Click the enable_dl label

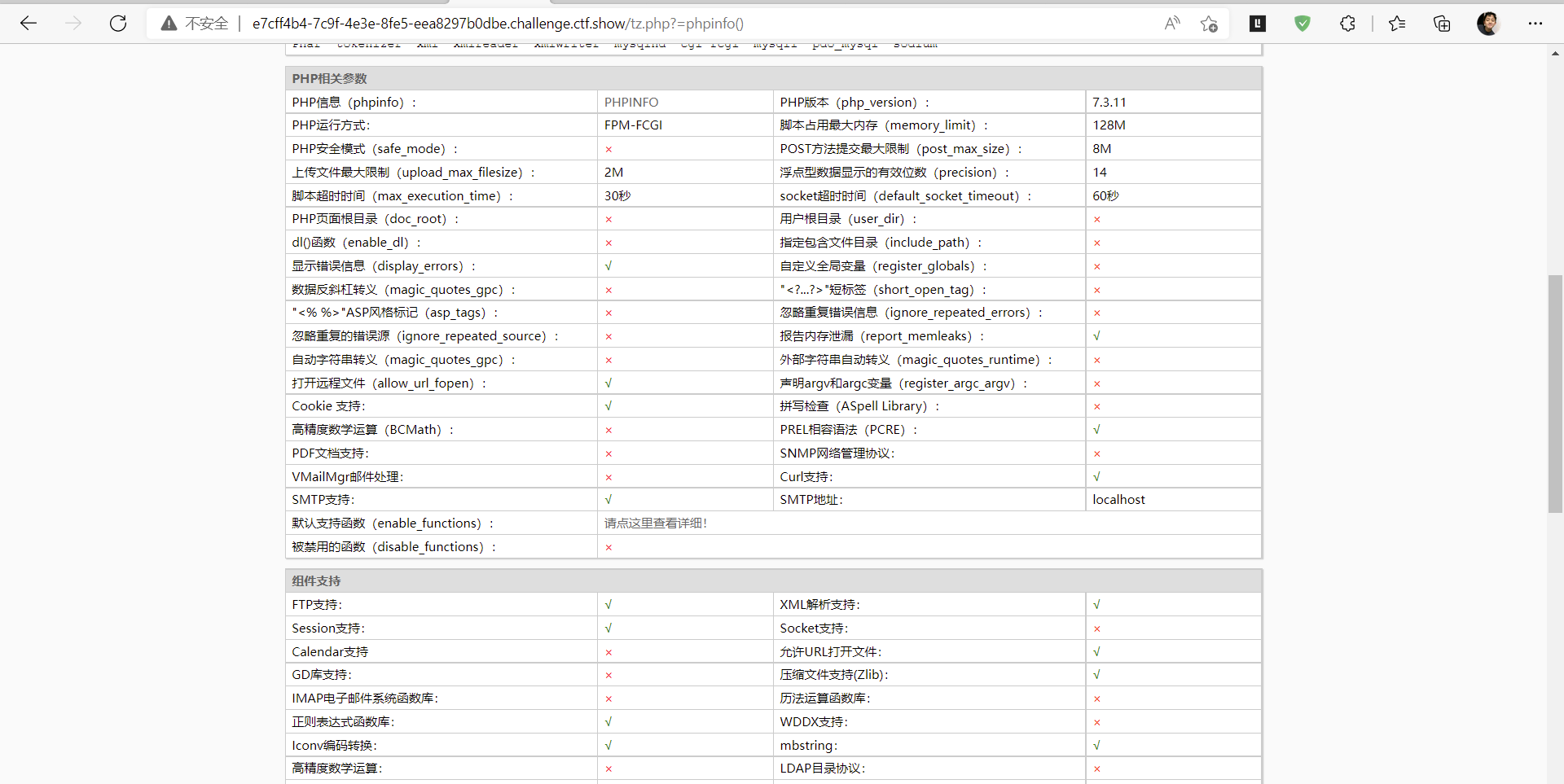(x=357, y=243)
